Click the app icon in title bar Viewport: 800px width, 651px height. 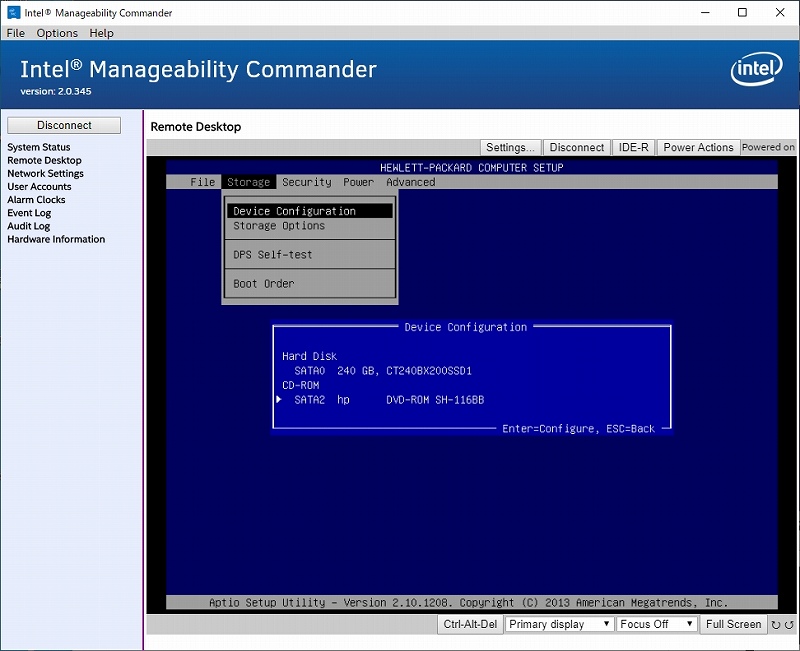(x=14, y=12)
